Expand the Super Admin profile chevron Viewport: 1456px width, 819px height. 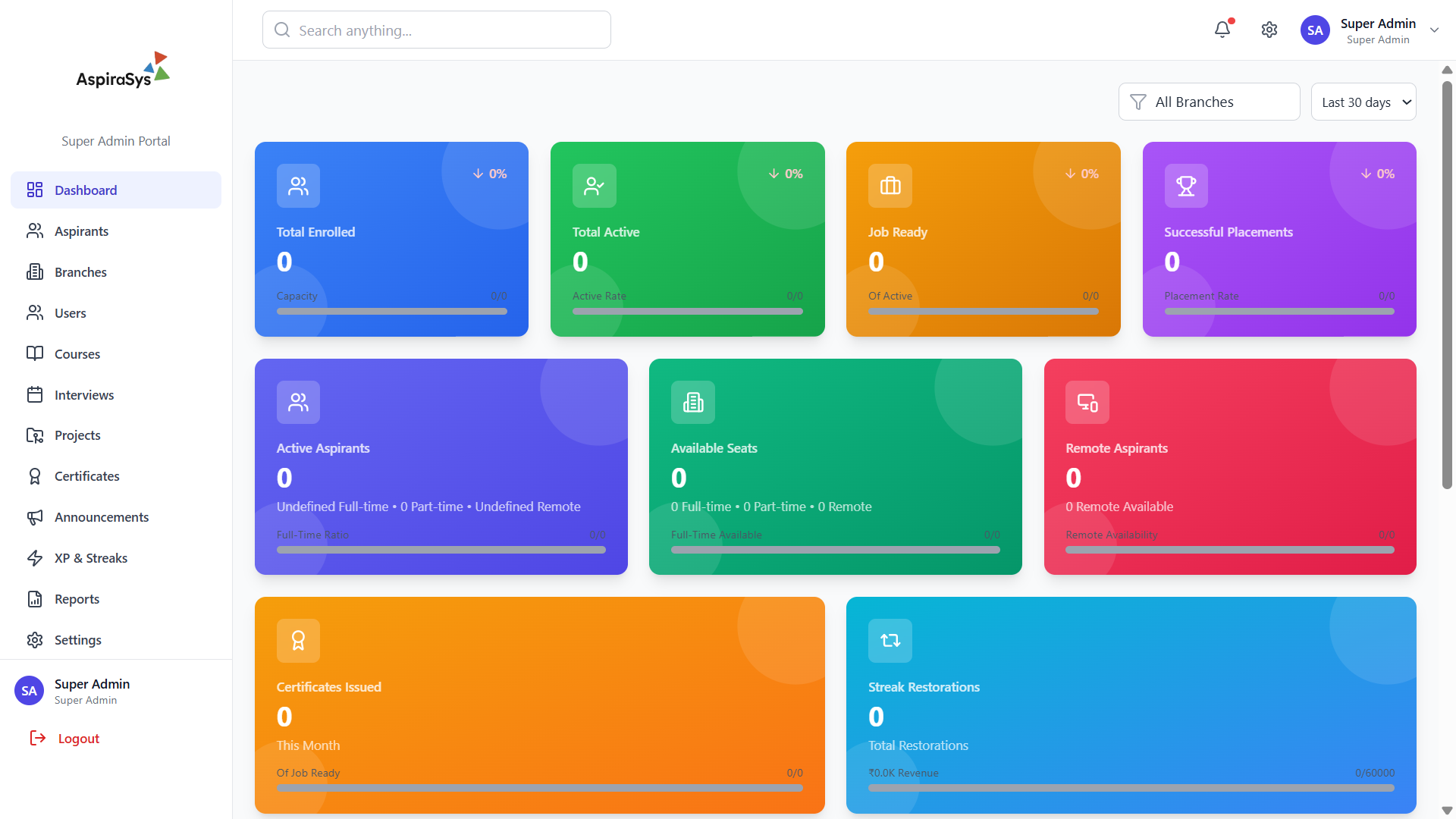pyautogui.click(x=1434, y=30)
